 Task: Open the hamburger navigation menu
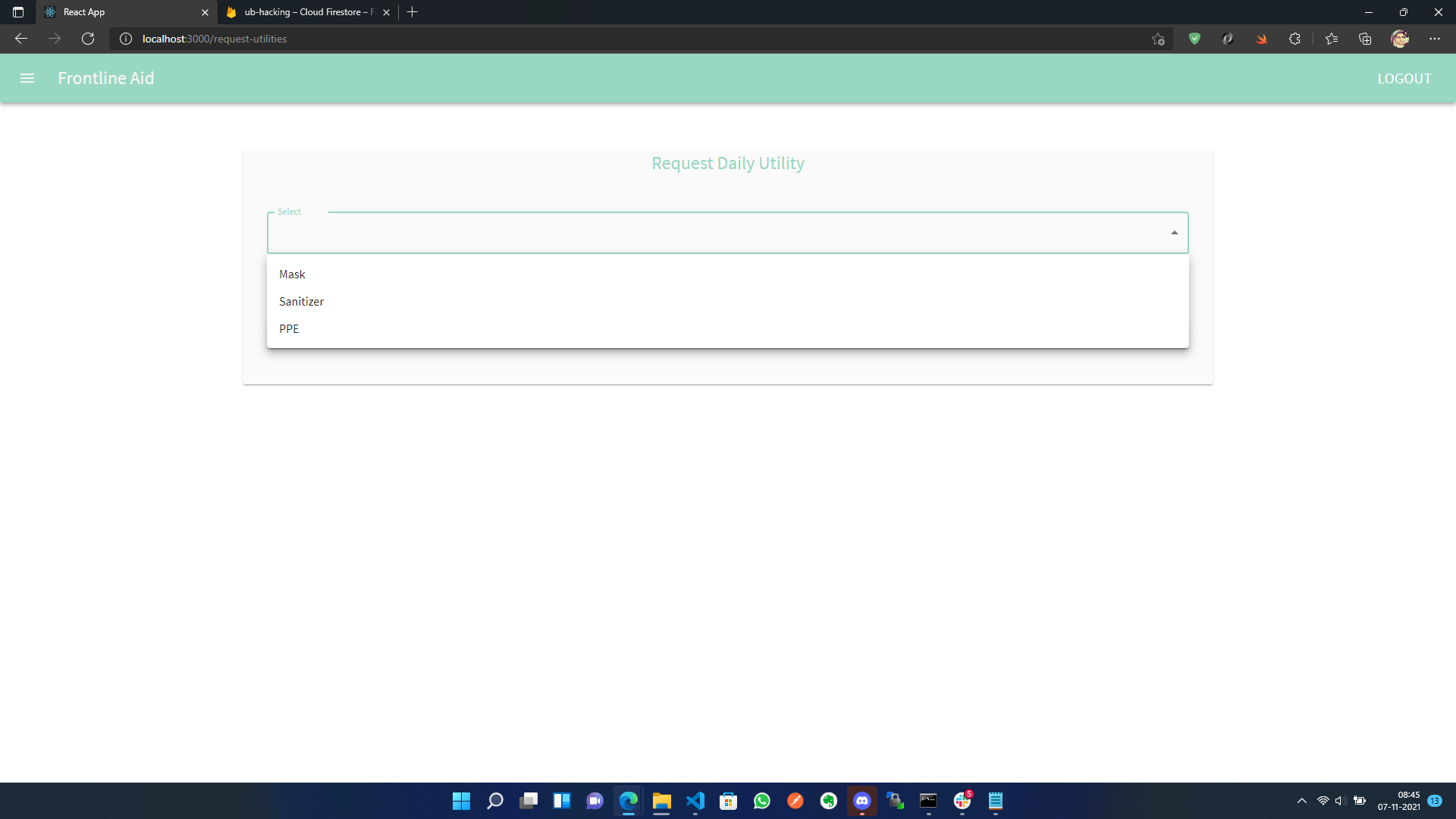[27, 78]
